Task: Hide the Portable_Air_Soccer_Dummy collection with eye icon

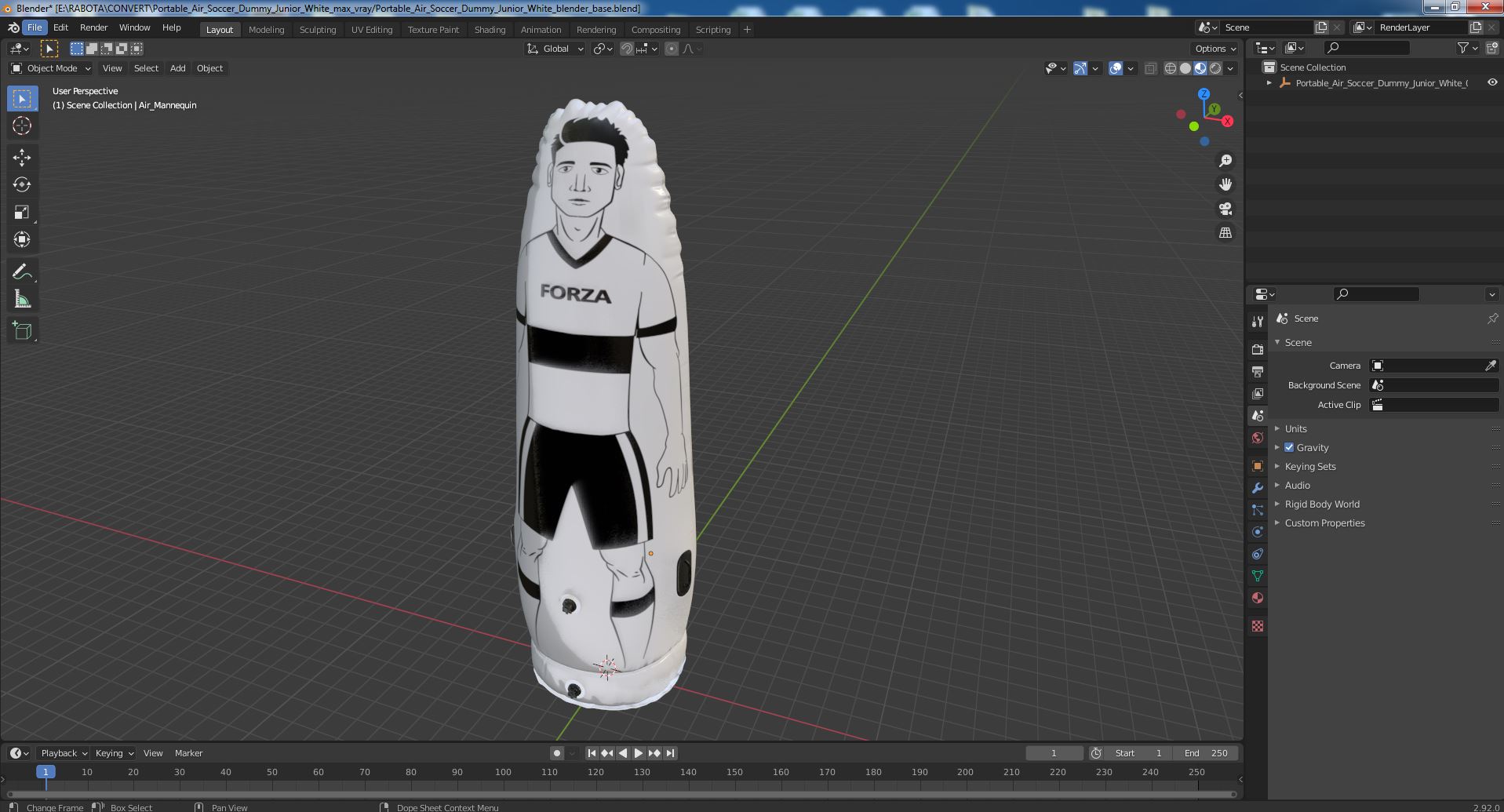Action: (1492, 82)
